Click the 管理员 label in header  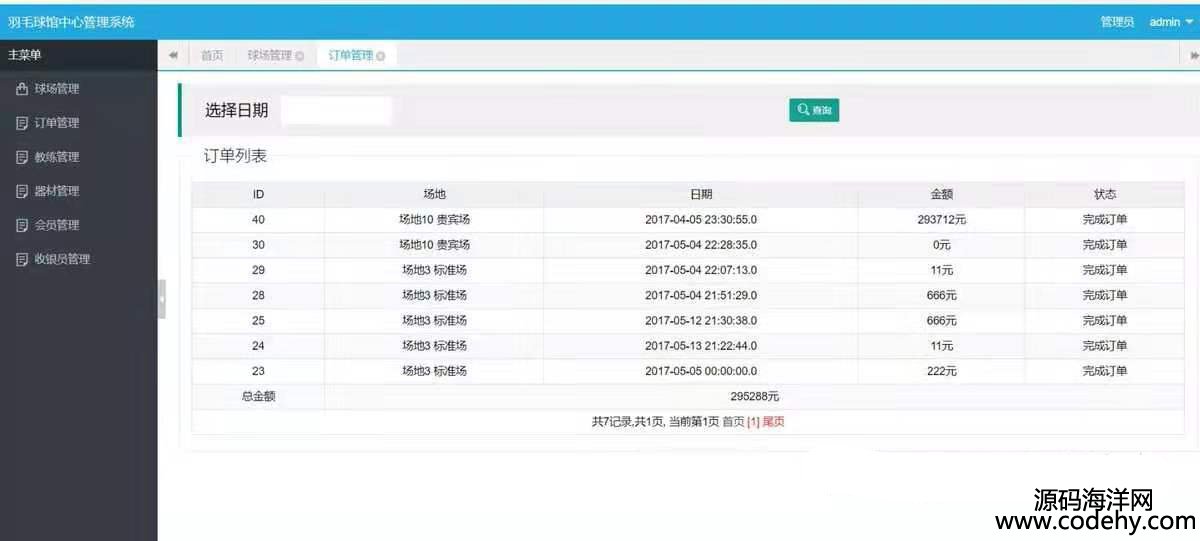(x=1117, y=22)
